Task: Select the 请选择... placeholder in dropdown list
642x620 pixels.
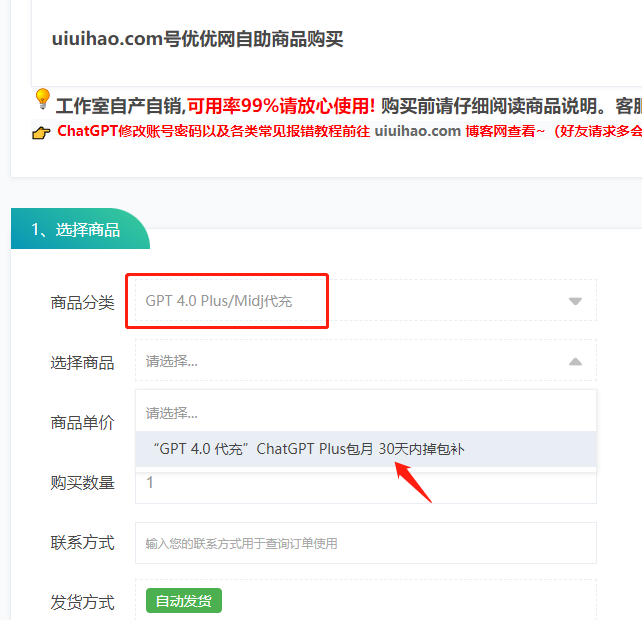Action: (x=366, y=413)
